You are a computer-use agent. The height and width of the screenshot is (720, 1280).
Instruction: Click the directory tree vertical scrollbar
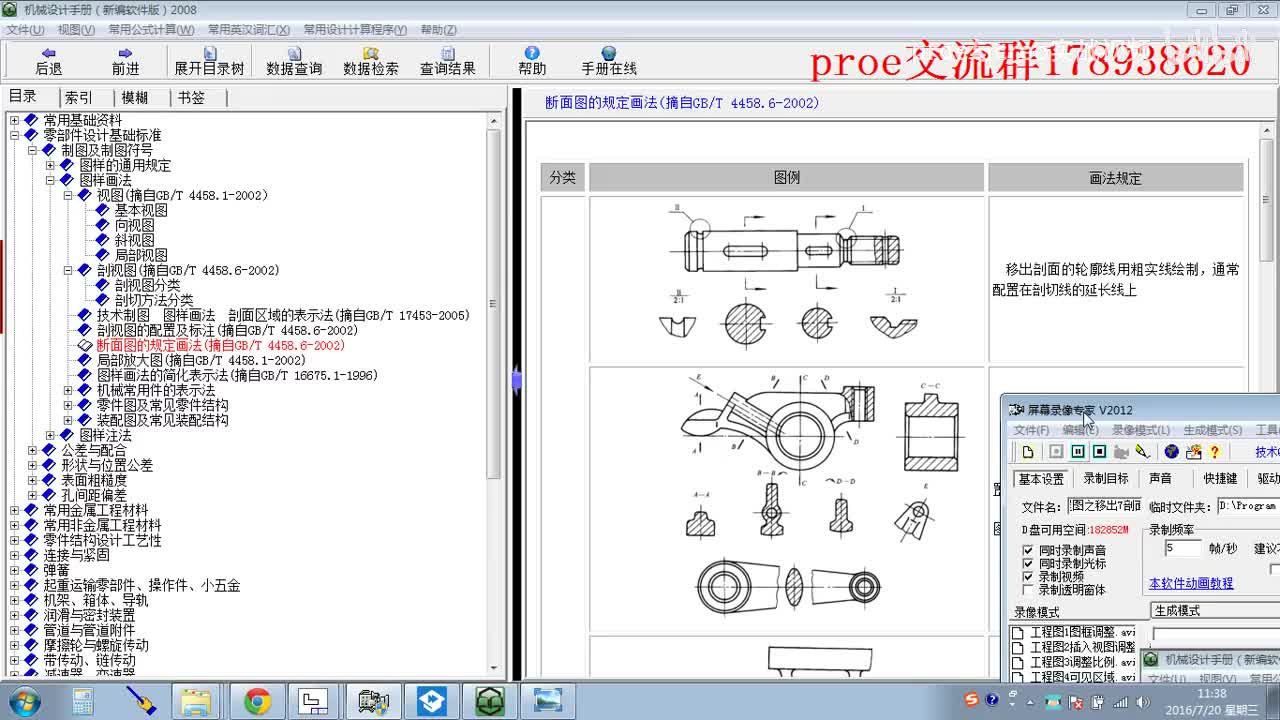tap(494, 393)
